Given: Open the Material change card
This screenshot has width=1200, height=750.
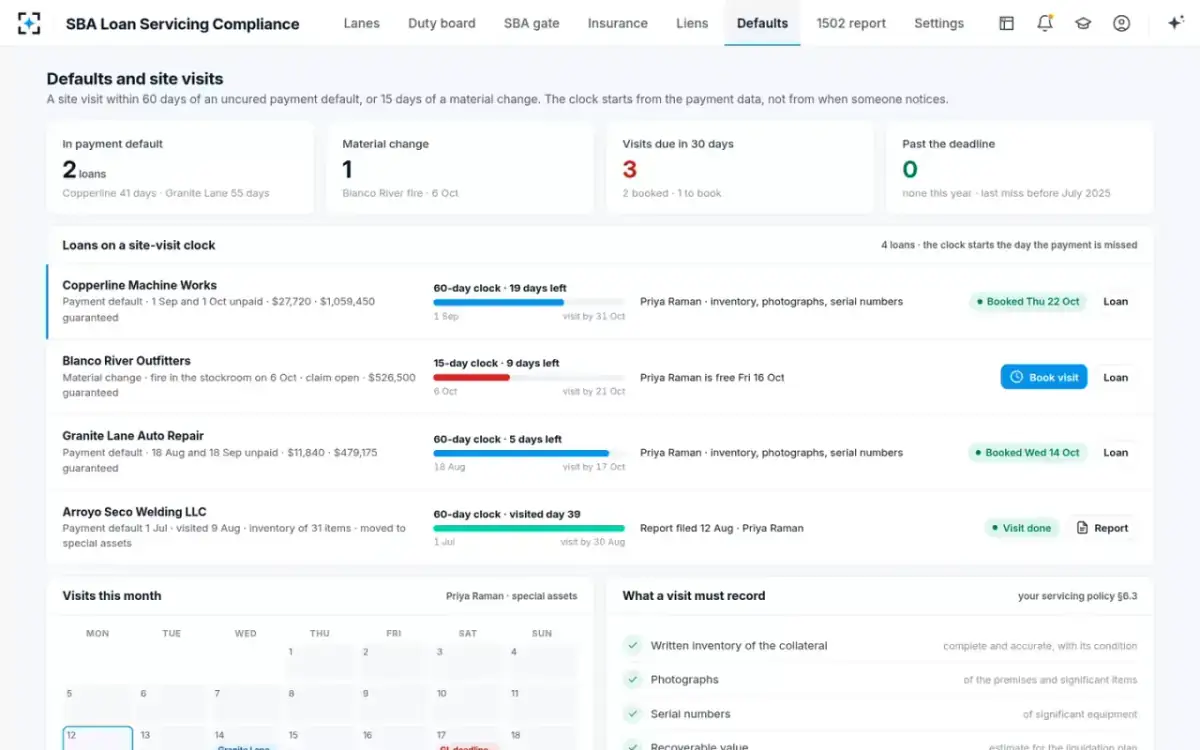Looking at the screenshot, I should tap(460, 168).
